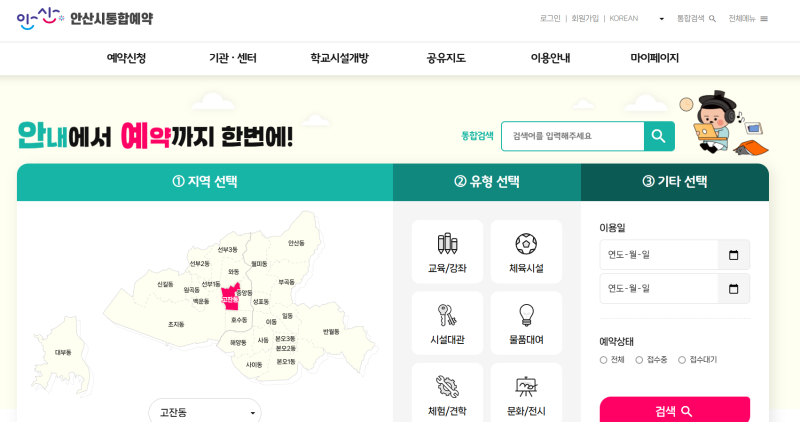This screenshot has width=800, height=422.
Task: Switch to ① 지역 선택 tab
Action: coord(205,182)
